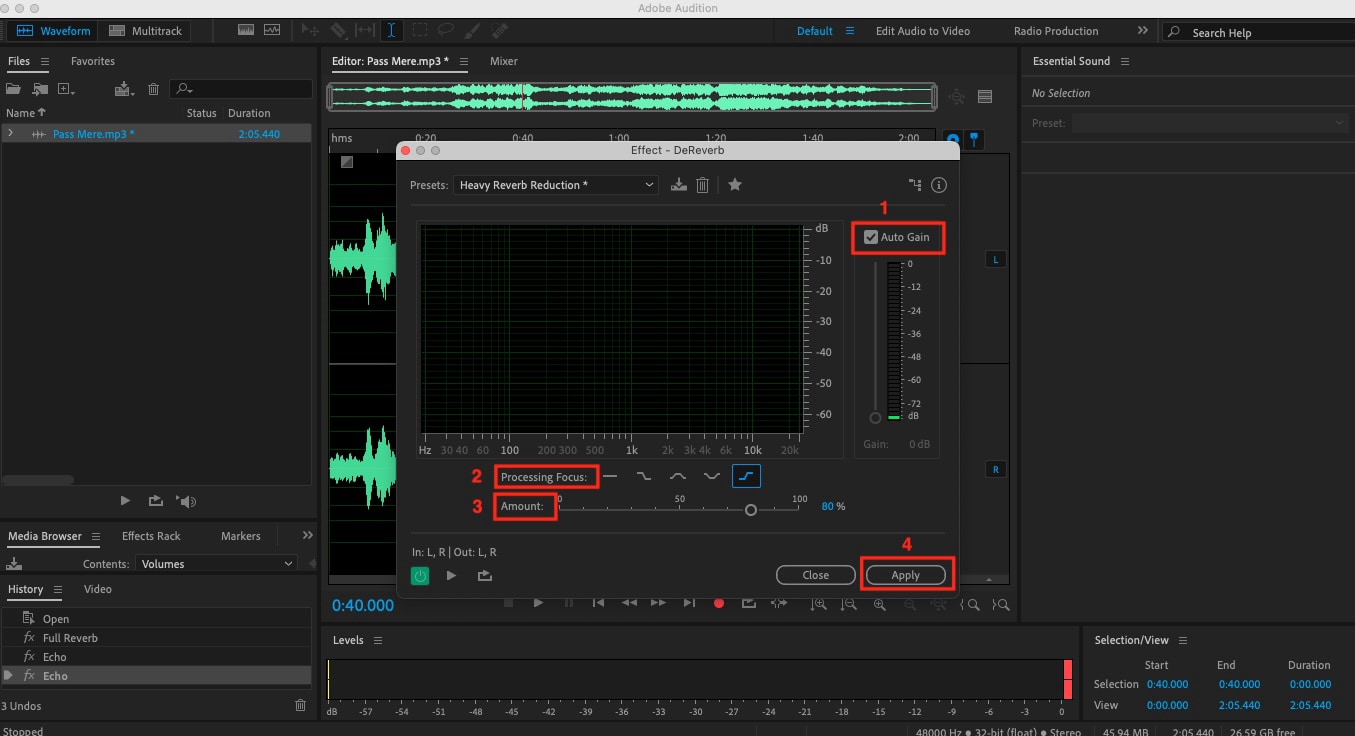Screen dimensions: 1355x736
Task: Open the Presets dropdown in DeReverb
Action: click(x=556, y=185)
